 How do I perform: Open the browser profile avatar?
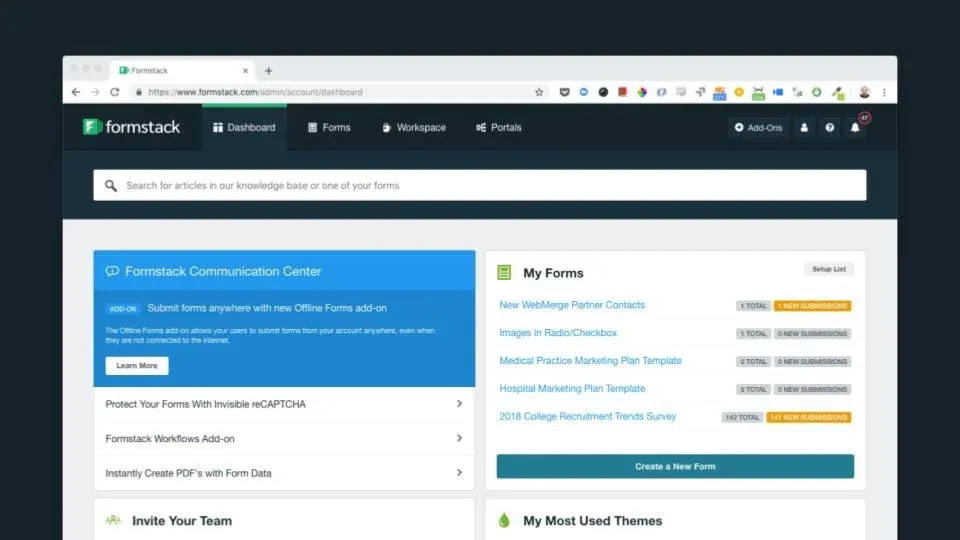tap(864, 92)
